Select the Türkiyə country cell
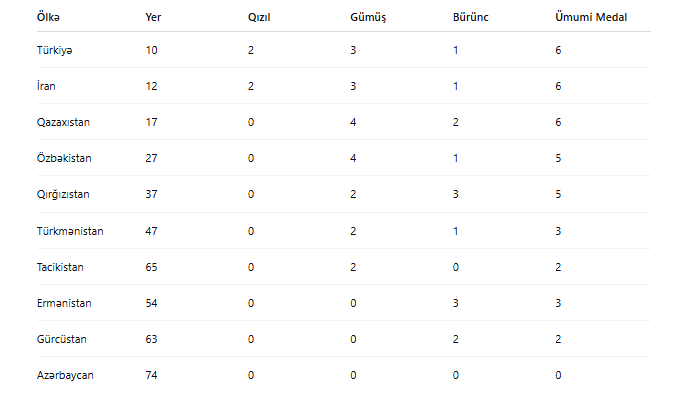 point(54,50)
